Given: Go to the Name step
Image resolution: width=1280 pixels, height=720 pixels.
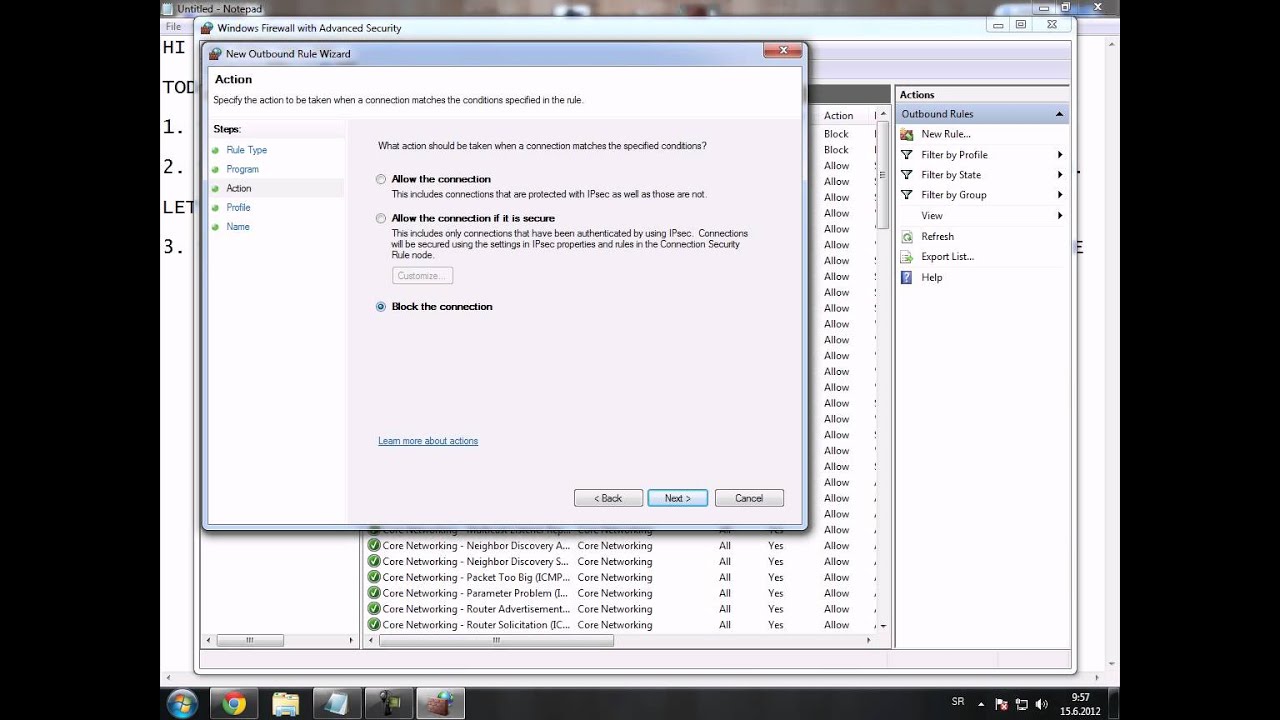Looking at the screenshot, I should 238,226.
